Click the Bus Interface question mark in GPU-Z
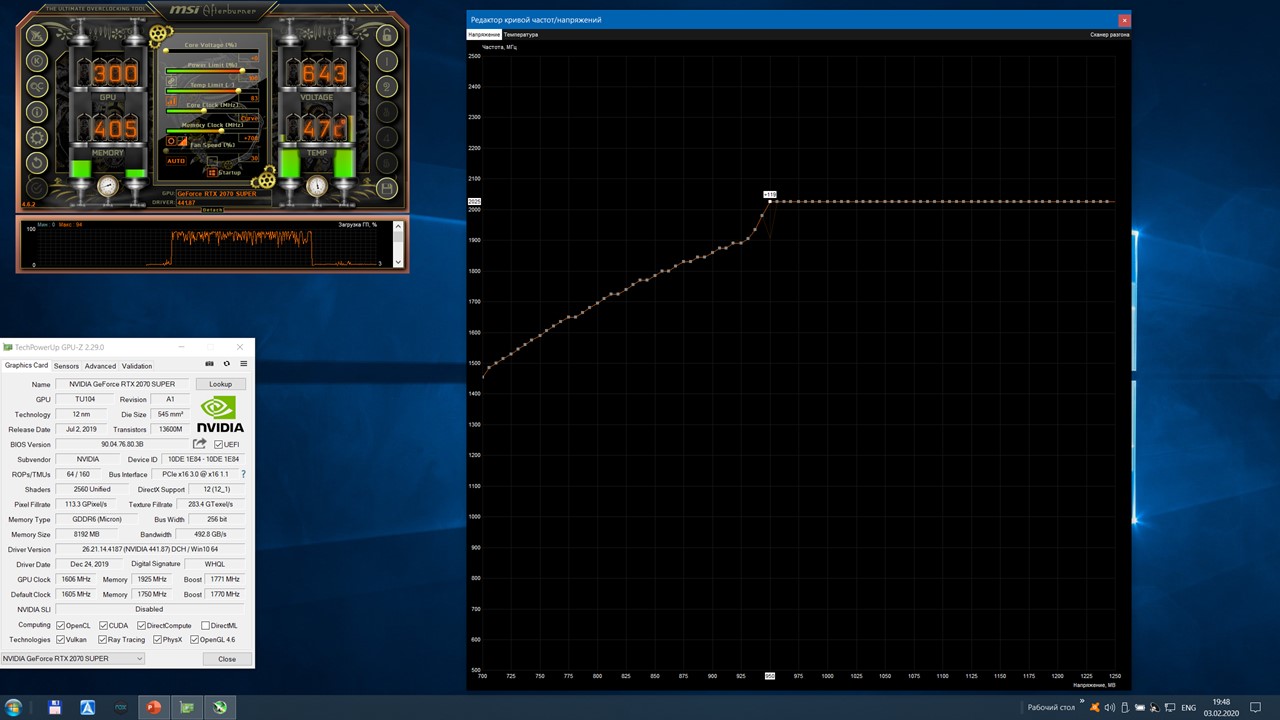The height and width of the screenshot is (720, 1280). pos(243,474)
